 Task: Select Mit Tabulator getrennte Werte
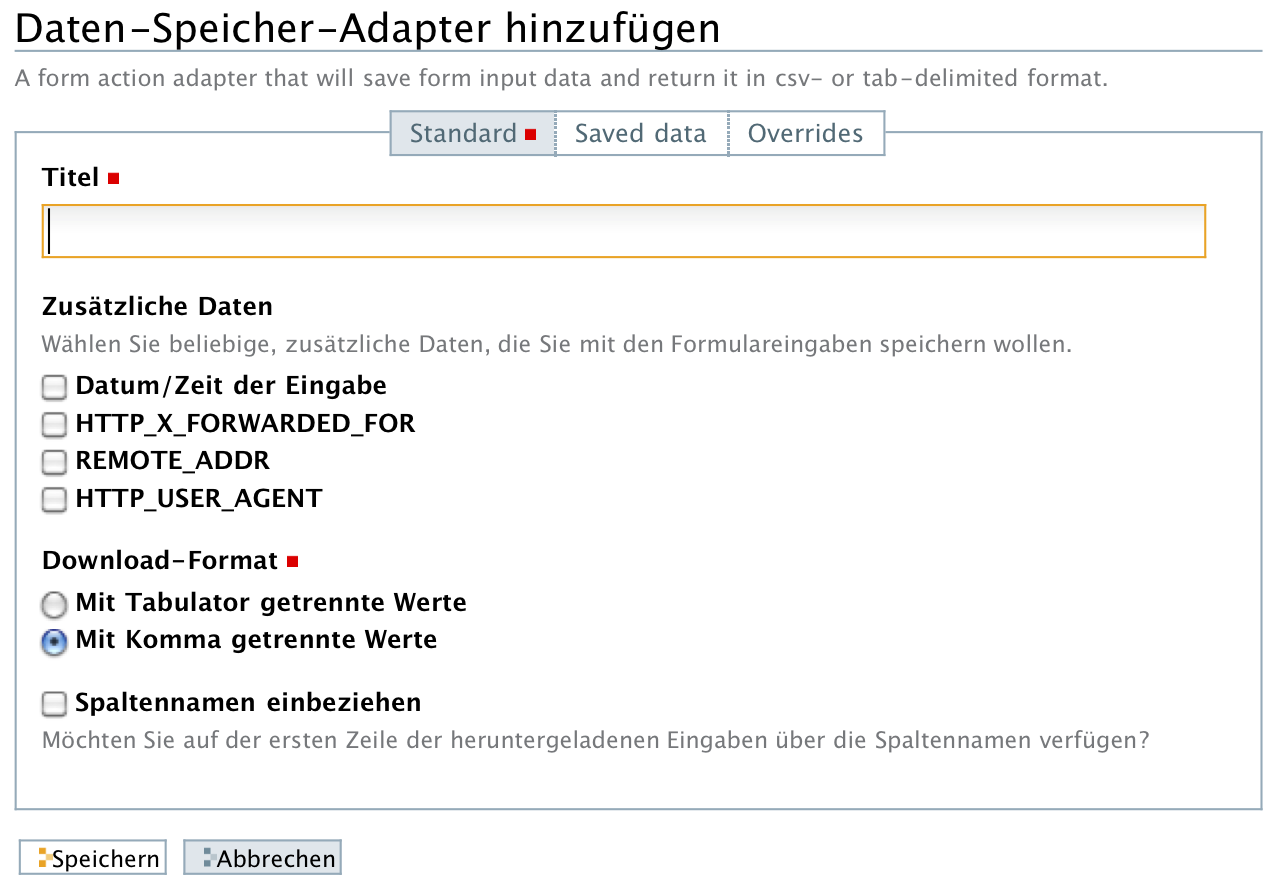[x=54, y=604]
